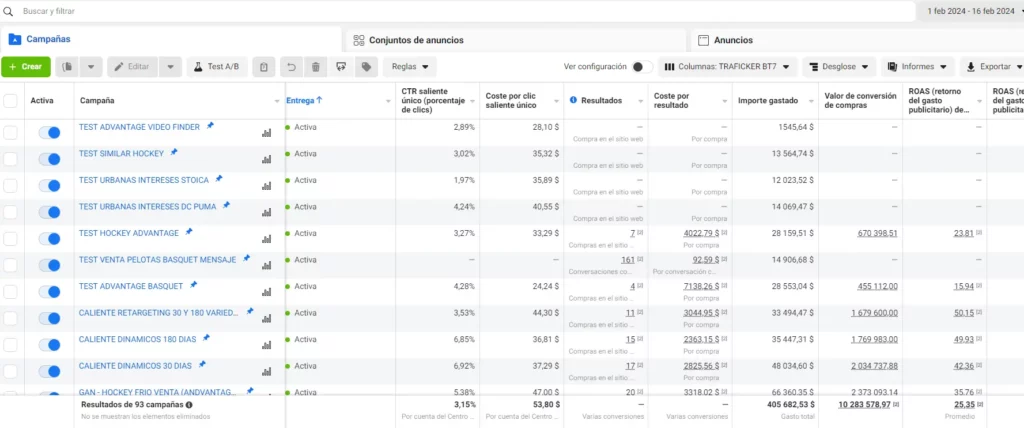Open chart icon for TEST SIMILAR HOCKEY

pos(267,159)
